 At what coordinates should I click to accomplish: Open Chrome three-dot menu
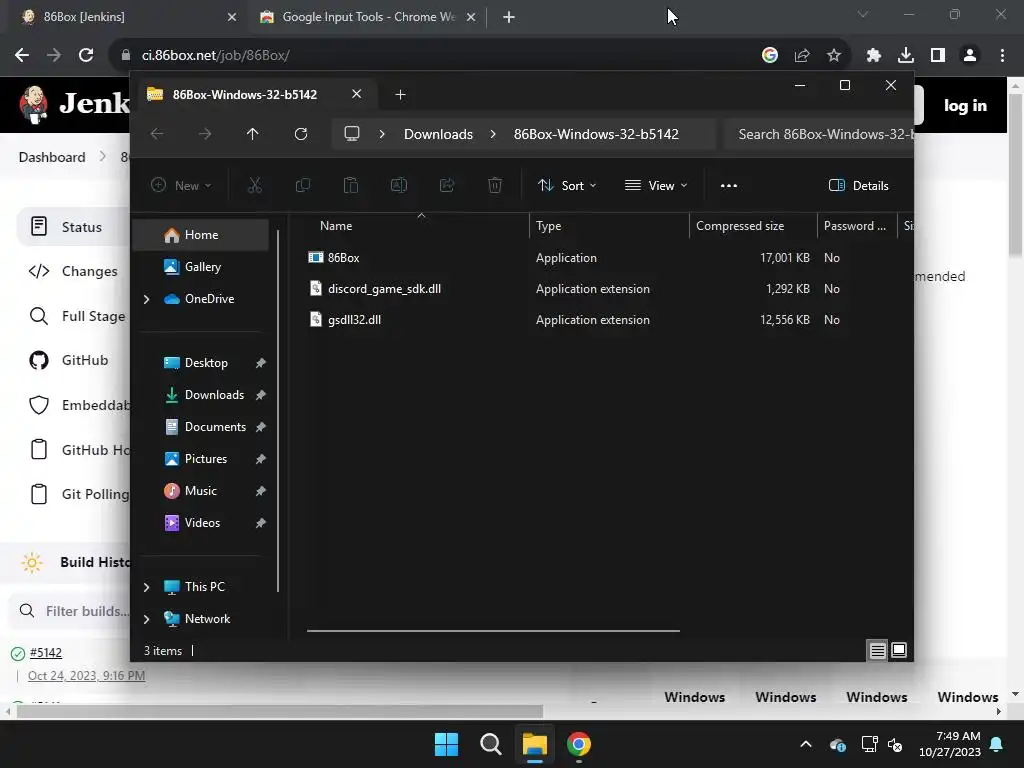click(x=1002, y=55)
